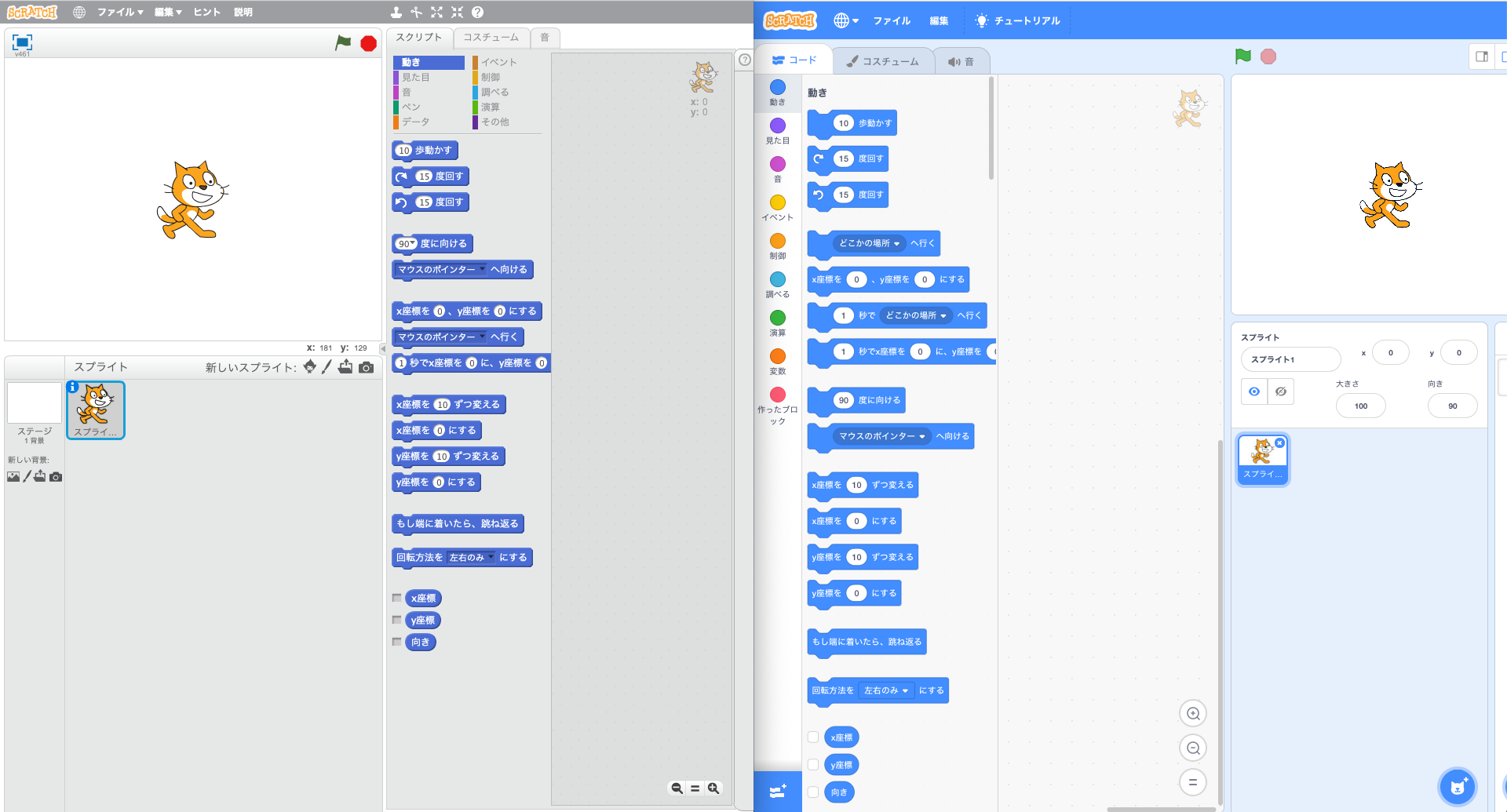This screenshot has height=812, width=1507.
Task: Check the 向き reporter box in Scratch 2
Action: click(397, 642)
